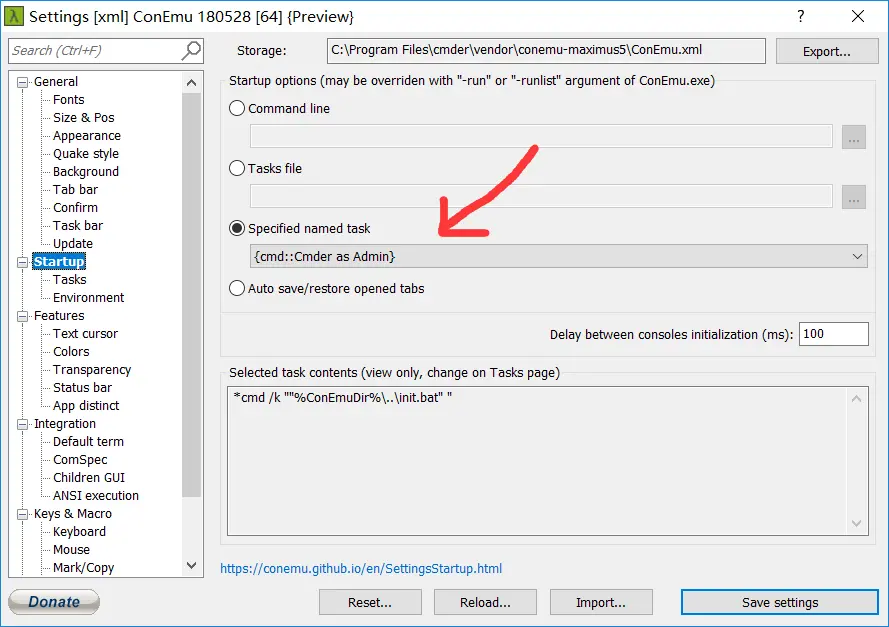The width and height of the screenshot is (889, 627).
Task: Select Tab bar in the tree
Action: pyautogui.click(x=75, y=190)
